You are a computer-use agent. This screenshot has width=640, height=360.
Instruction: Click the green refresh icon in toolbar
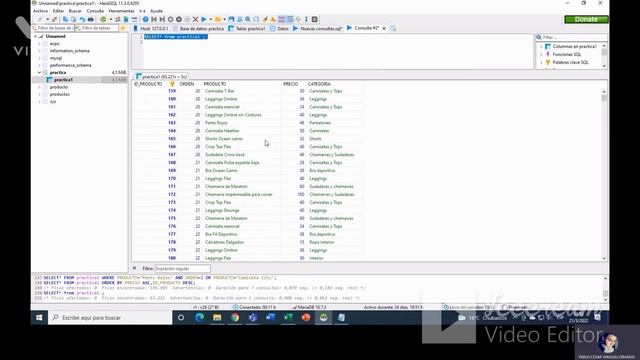coord(103,19)
